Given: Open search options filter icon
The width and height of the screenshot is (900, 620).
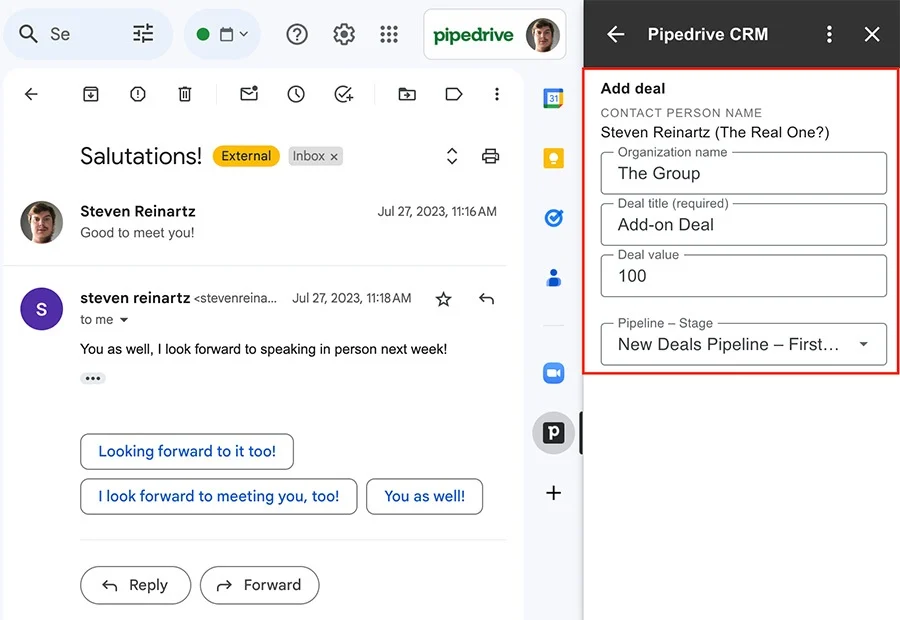Looking at the screenshot, I should (x=143, y=34).
